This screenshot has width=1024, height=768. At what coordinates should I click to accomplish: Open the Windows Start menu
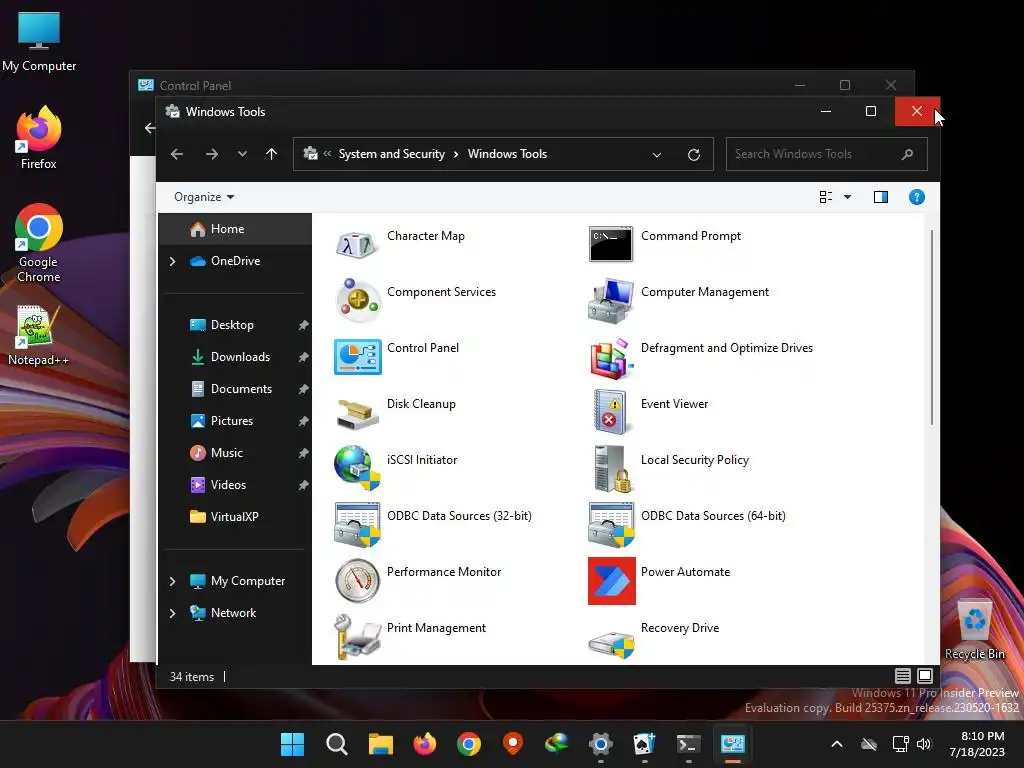click(292, 744)
